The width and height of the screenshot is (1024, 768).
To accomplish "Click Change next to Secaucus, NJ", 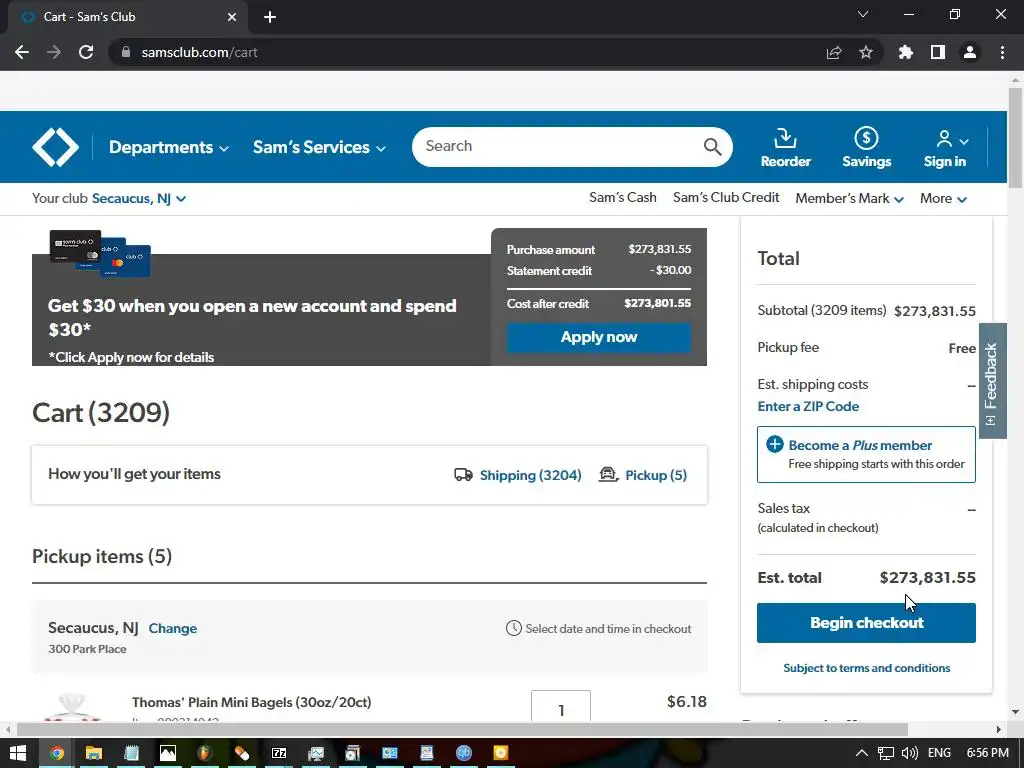I will pyautogui.click(x=172, y=628).
